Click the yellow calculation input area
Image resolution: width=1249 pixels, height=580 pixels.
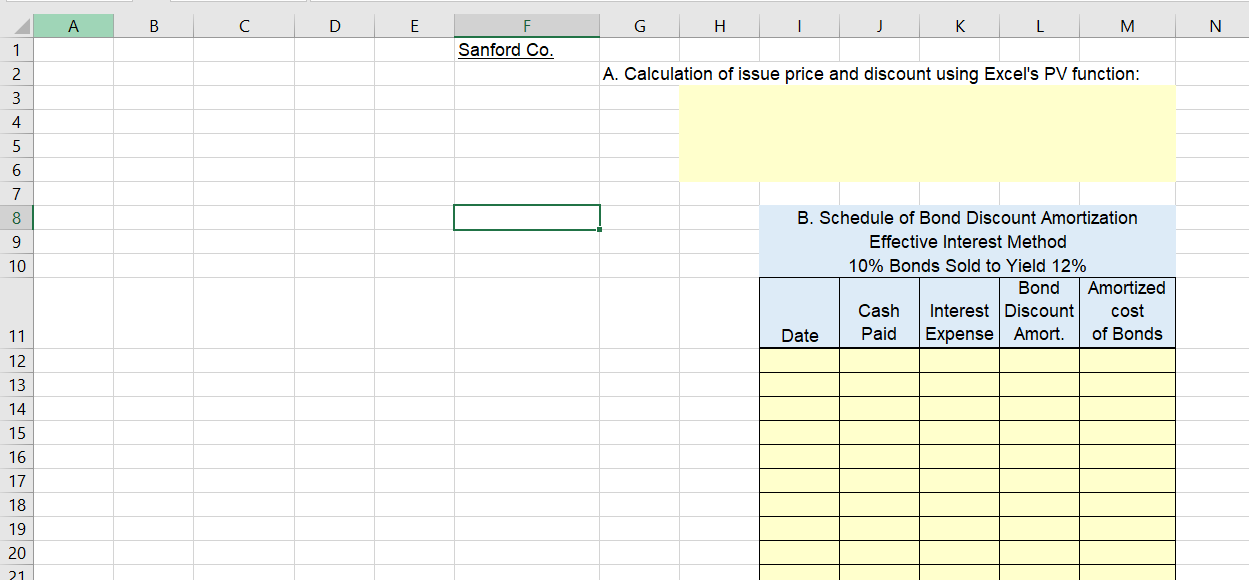click(x=927, y=133)
